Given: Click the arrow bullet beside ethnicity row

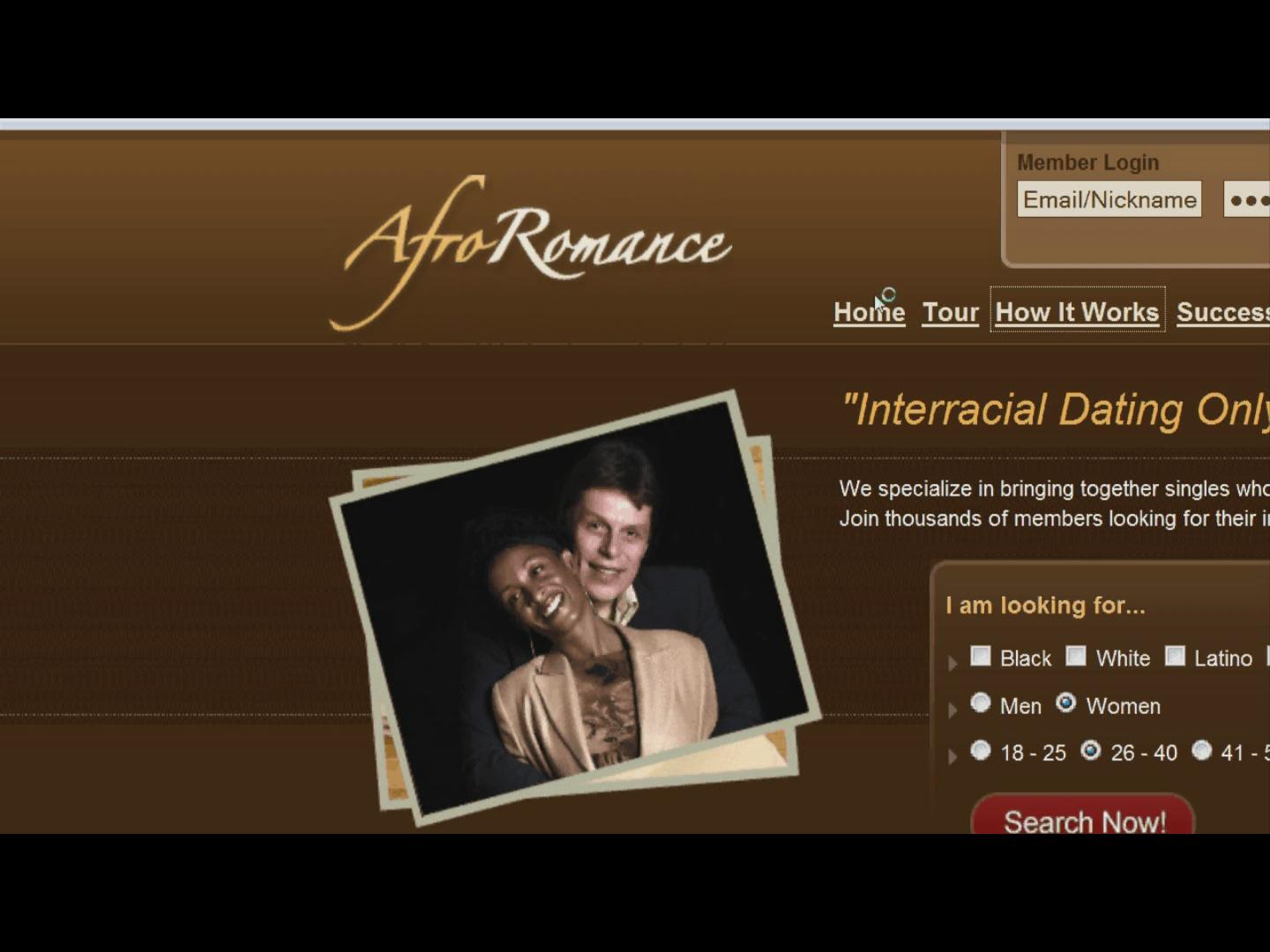Looking at the screenshot, I should pos(952,663).
